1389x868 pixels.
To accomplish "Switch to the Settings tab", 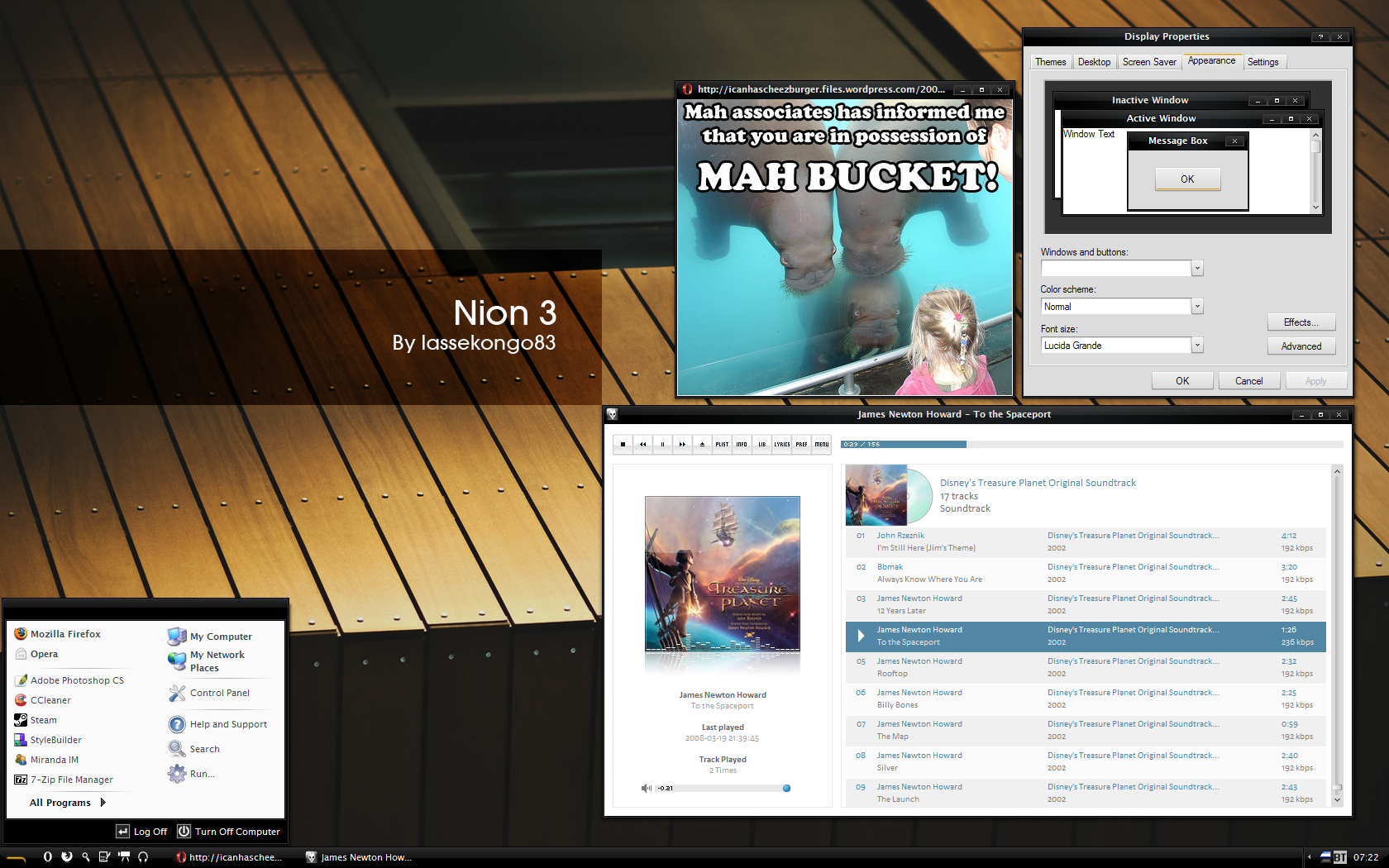I will 1263,62.
